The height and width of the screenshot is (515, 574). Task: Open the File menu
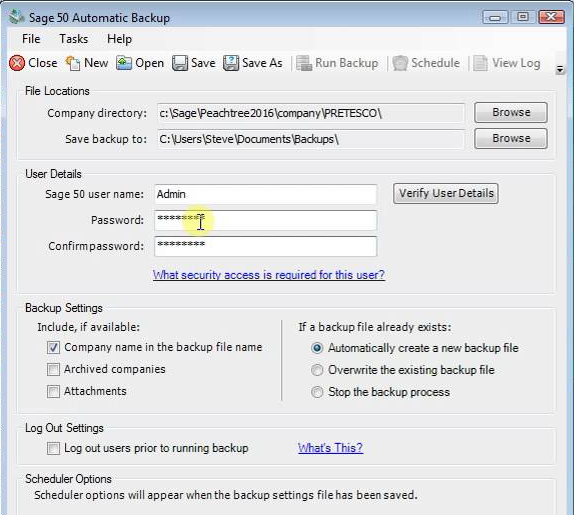(x=31, y=39)
